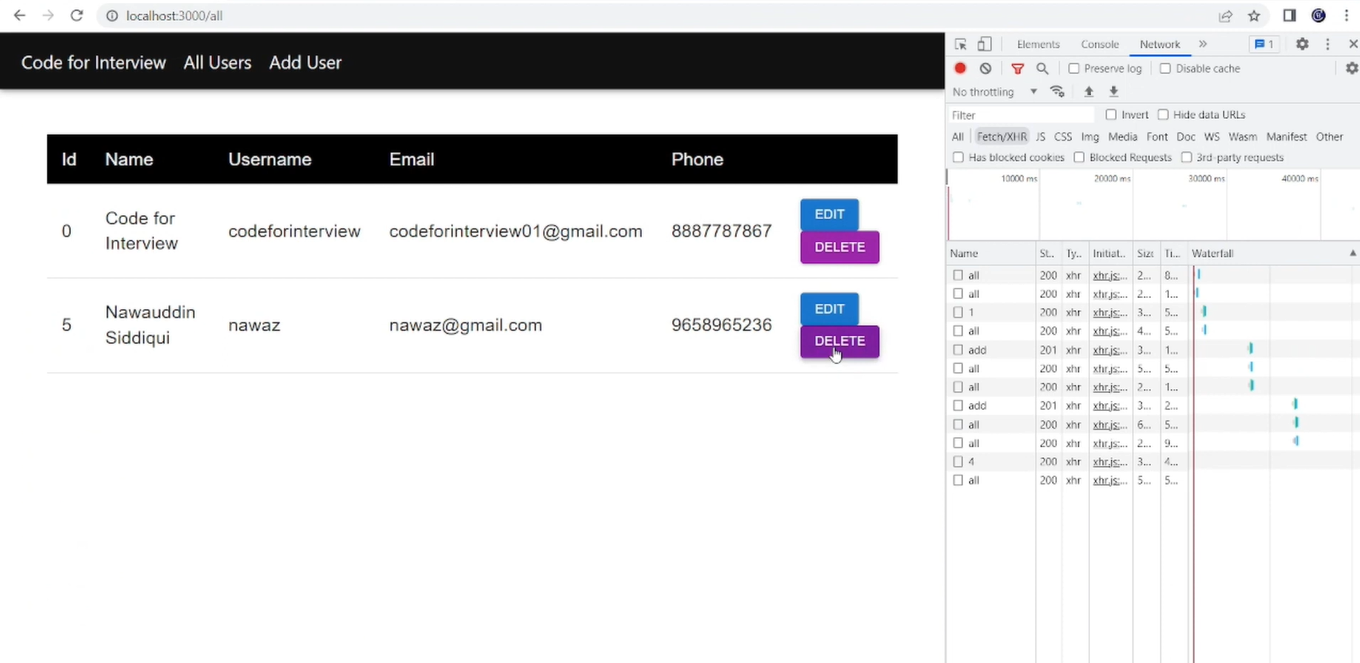Clear the network log with the clear icon
This screenshot has width=1360, height=663.
click(x=985, y=68)
